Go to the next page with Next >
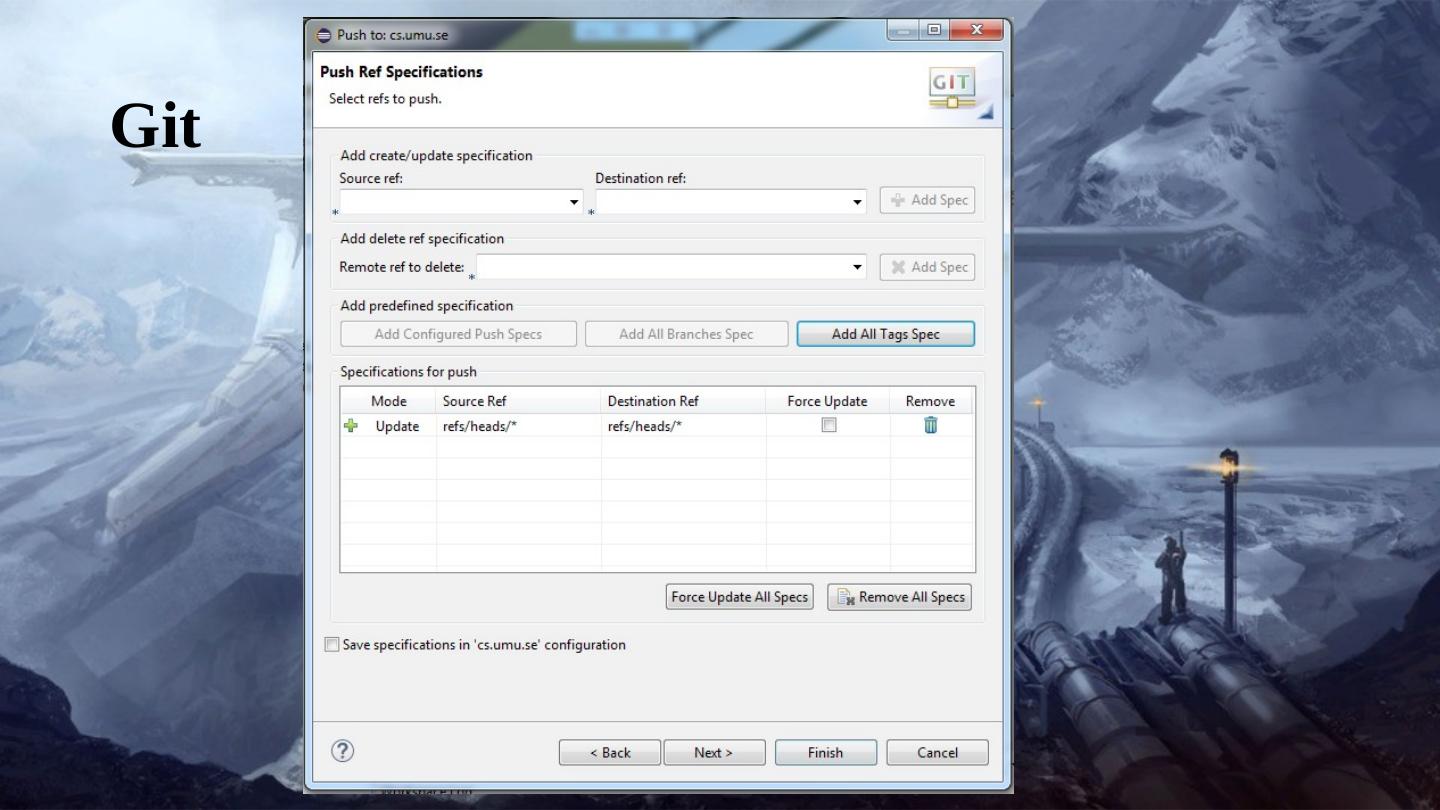The image size is (1440, 810). pos(714,753)
